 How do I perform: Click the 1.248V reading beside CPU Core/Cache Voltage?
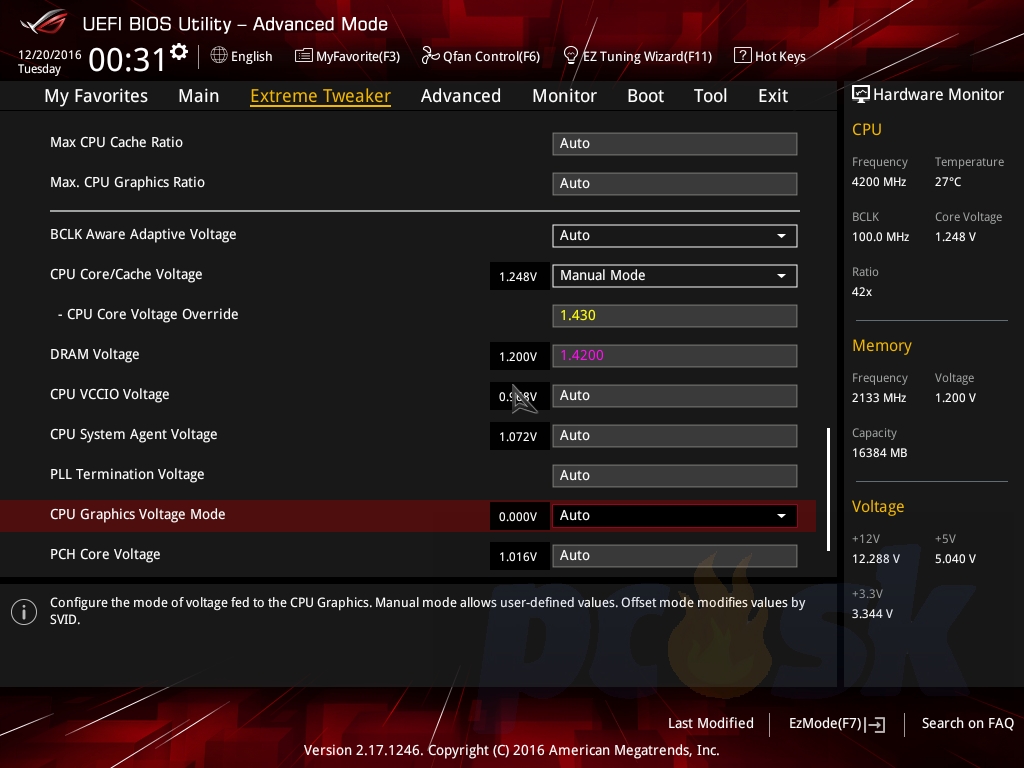519,276
